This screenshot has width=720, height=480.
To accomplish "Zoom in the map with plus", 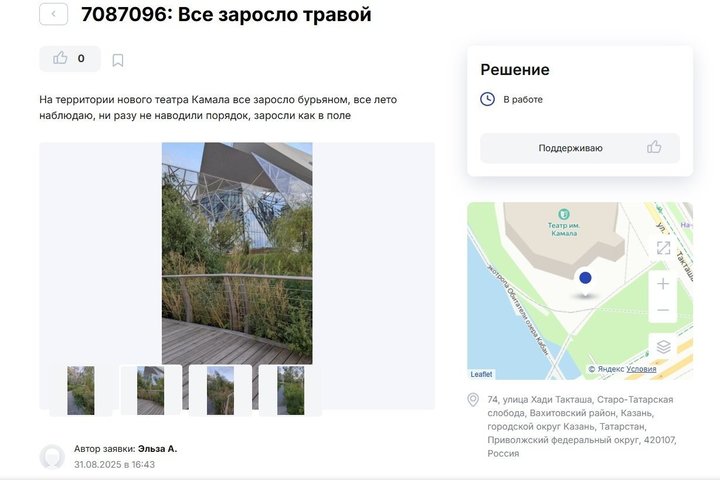I will click(x=663, y=284).
